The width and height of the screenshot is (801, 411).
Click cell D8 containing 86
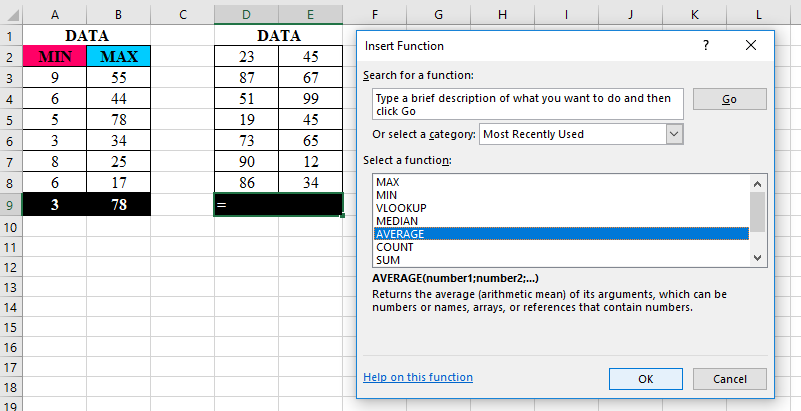[x=246, y=182]
